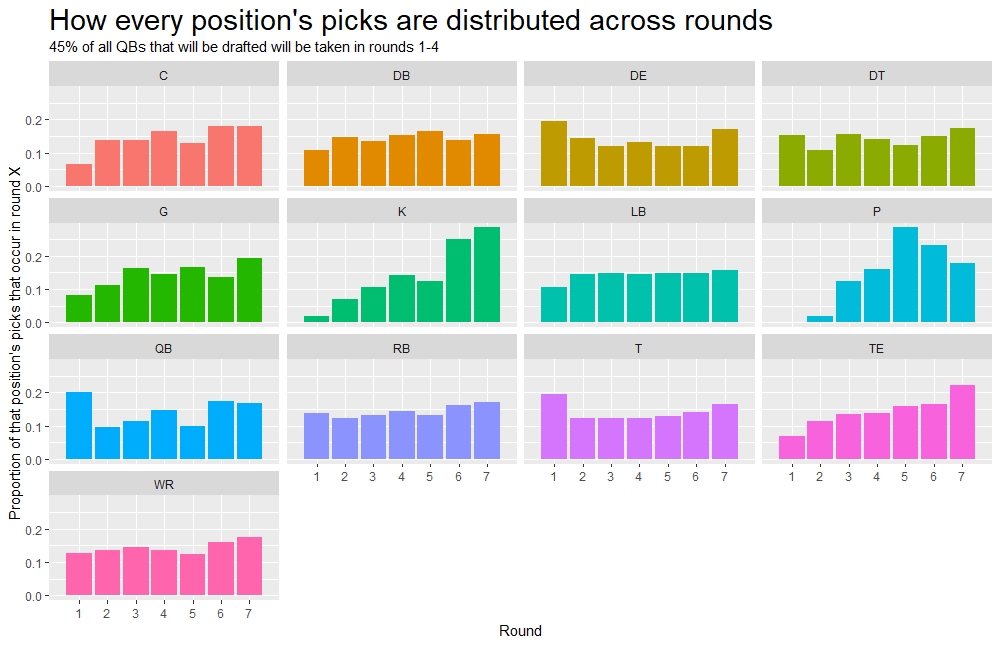The width and height of the screenshot is (1000, 646).
Task: Click the round 5 bar in the P panel
Action: [x=905, y=275]
